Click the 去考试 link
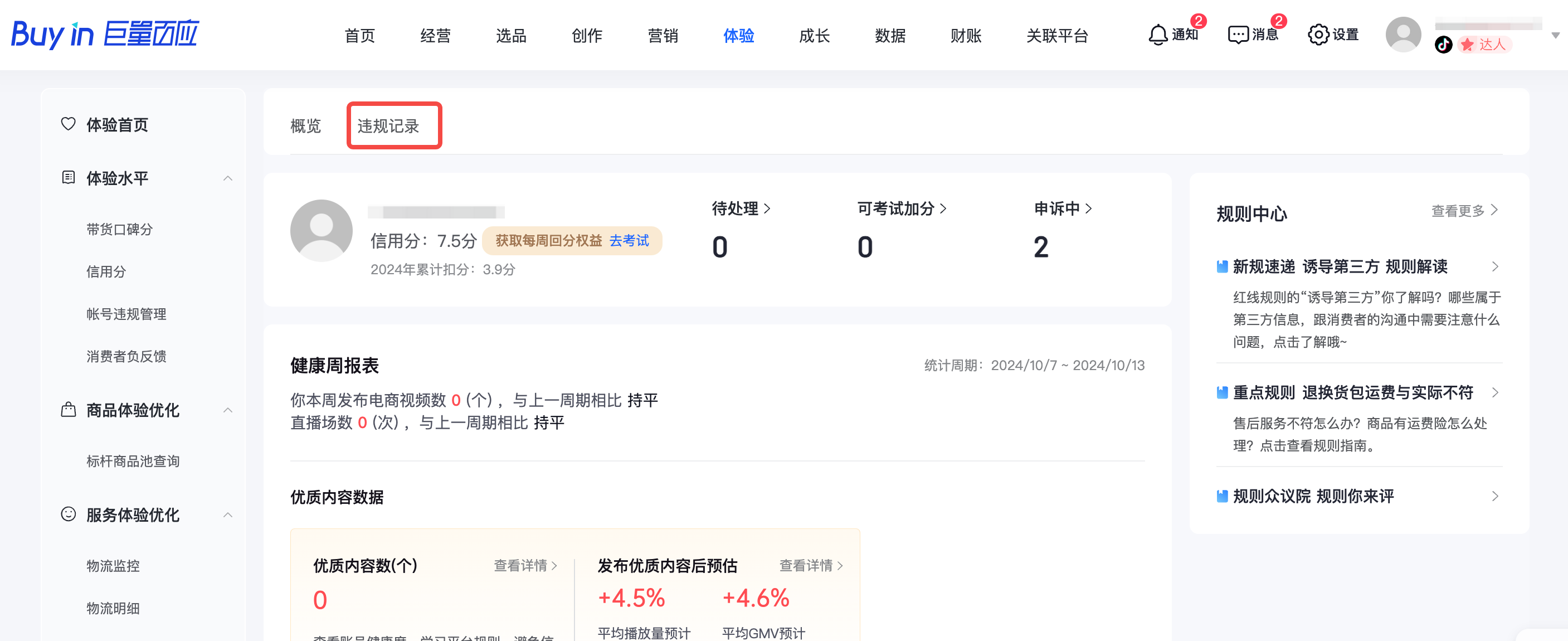The width and height of the screenshot is (1568, 641). coord(629,240)
